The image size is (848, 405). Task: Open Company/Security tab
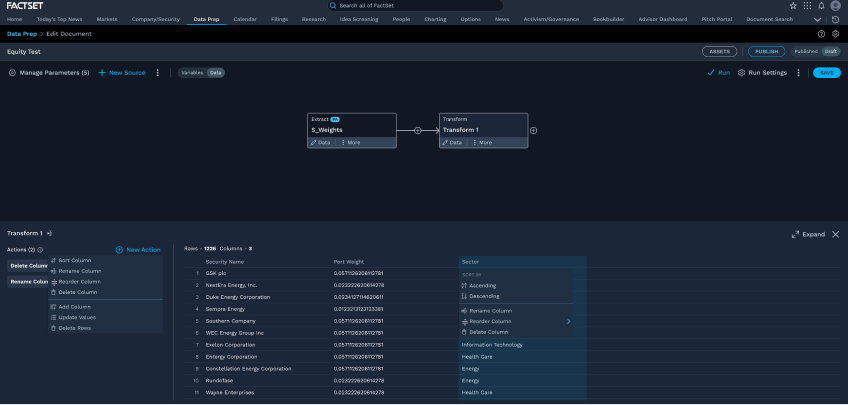point(156,19)
